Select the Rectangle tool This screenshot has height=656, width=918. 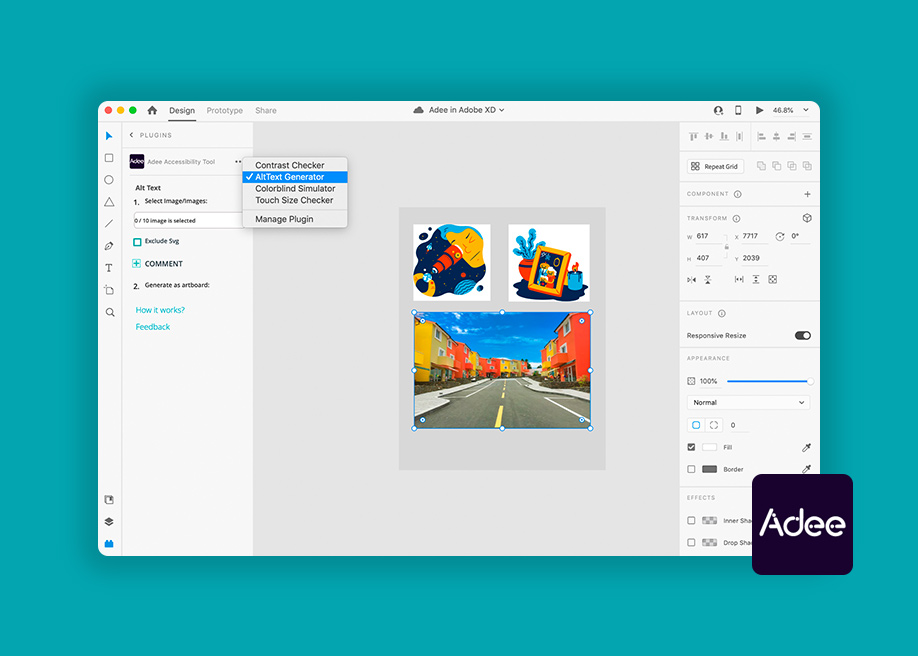coord(108,158)
